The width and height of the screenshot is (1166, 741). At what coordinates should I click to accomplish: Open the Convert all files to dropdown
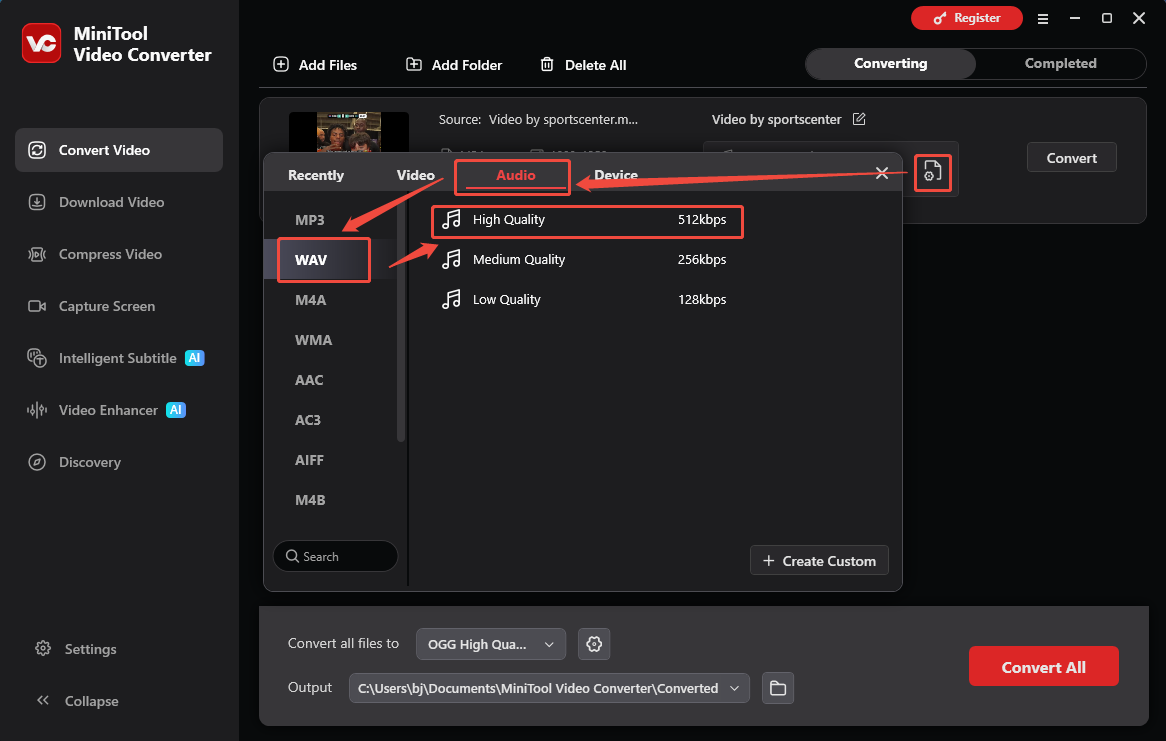pos(491,644)
